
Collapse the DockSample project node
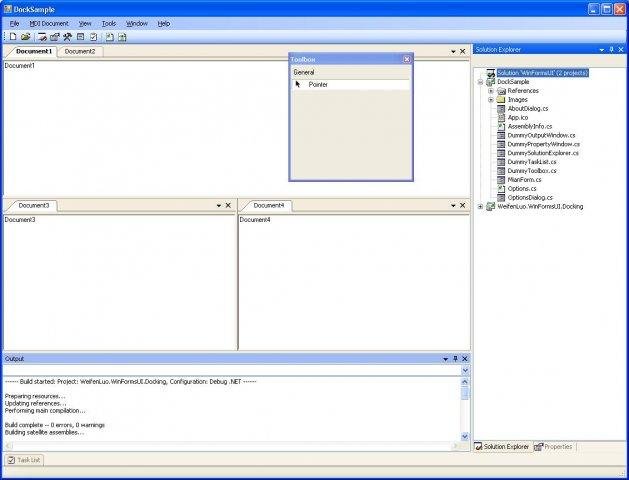(481, 82)
